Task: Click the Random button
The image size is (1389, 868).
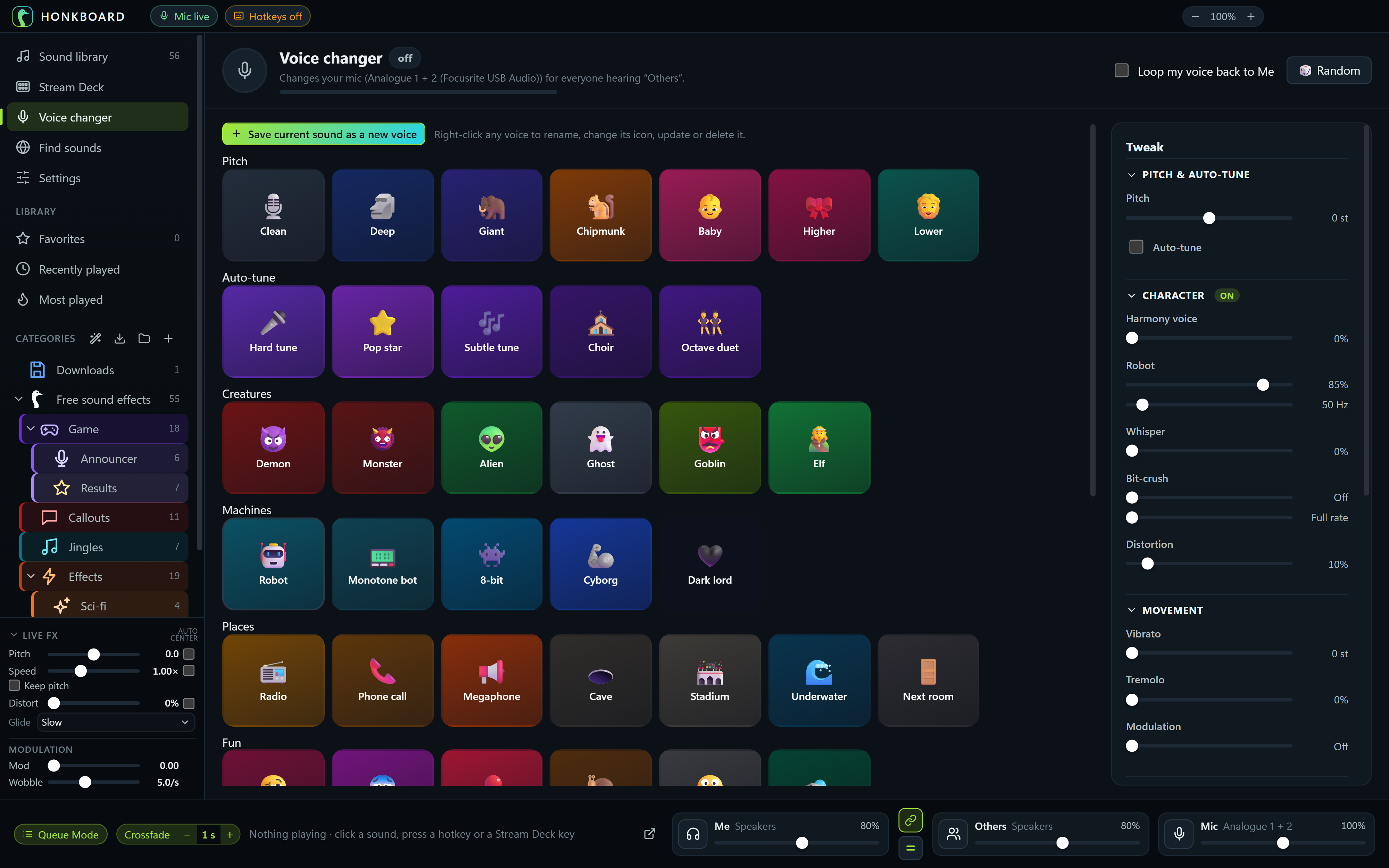Action: pyautogui.click(x=1329, y=70)
